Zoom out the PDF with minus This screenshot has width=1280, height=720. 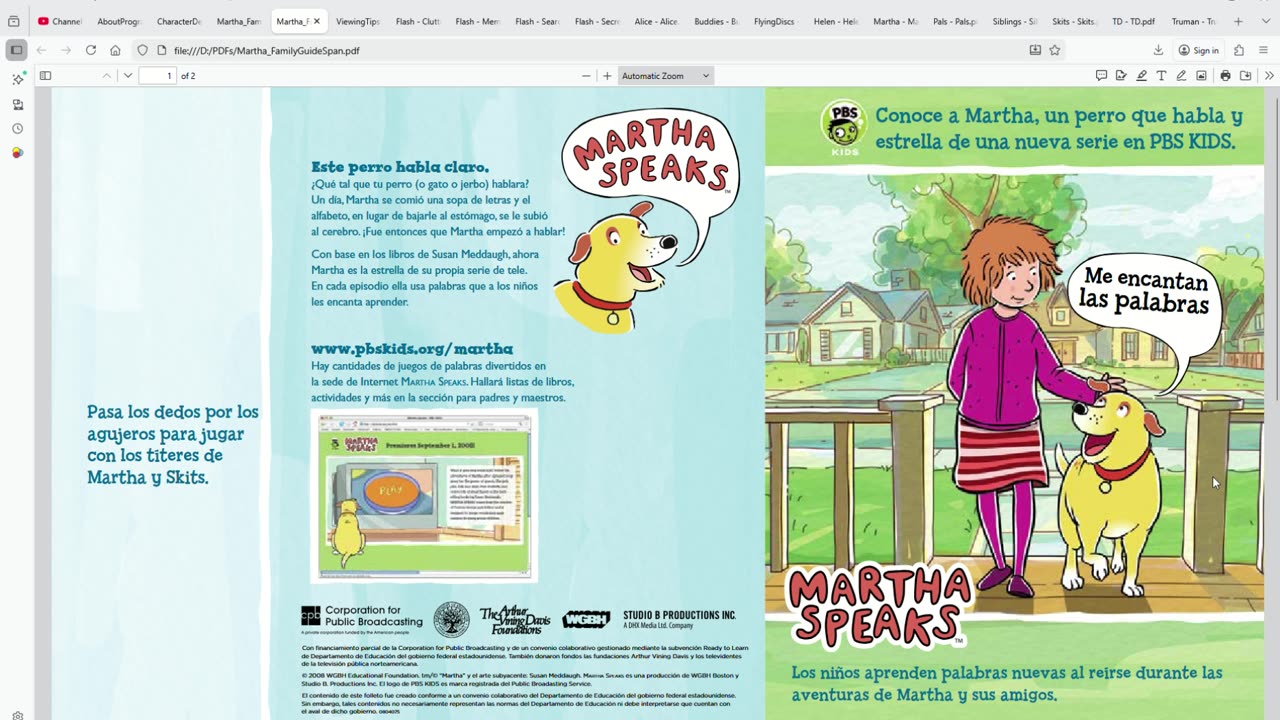click(586, 76)
